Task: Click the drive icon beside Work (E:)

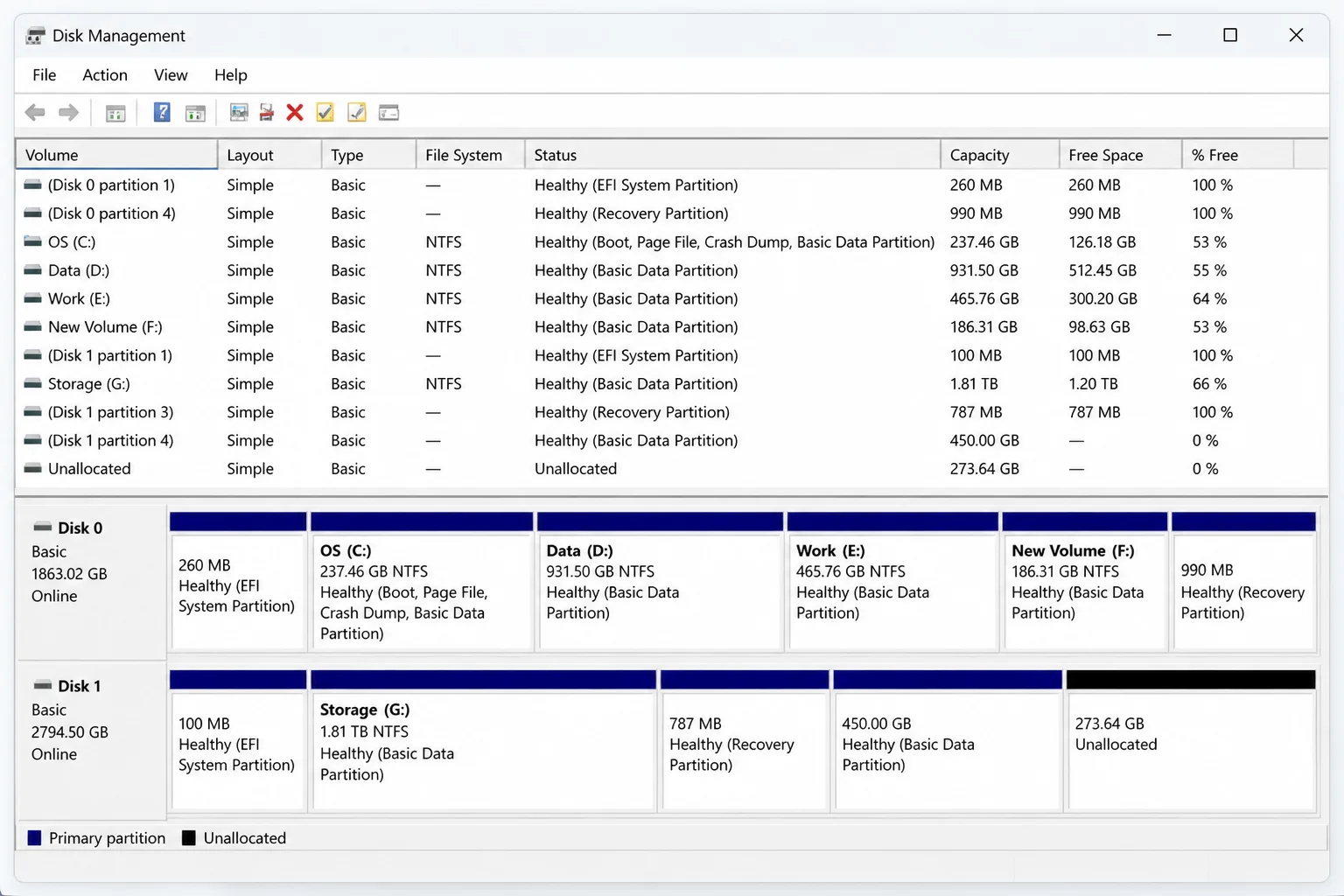Action: 32,298
